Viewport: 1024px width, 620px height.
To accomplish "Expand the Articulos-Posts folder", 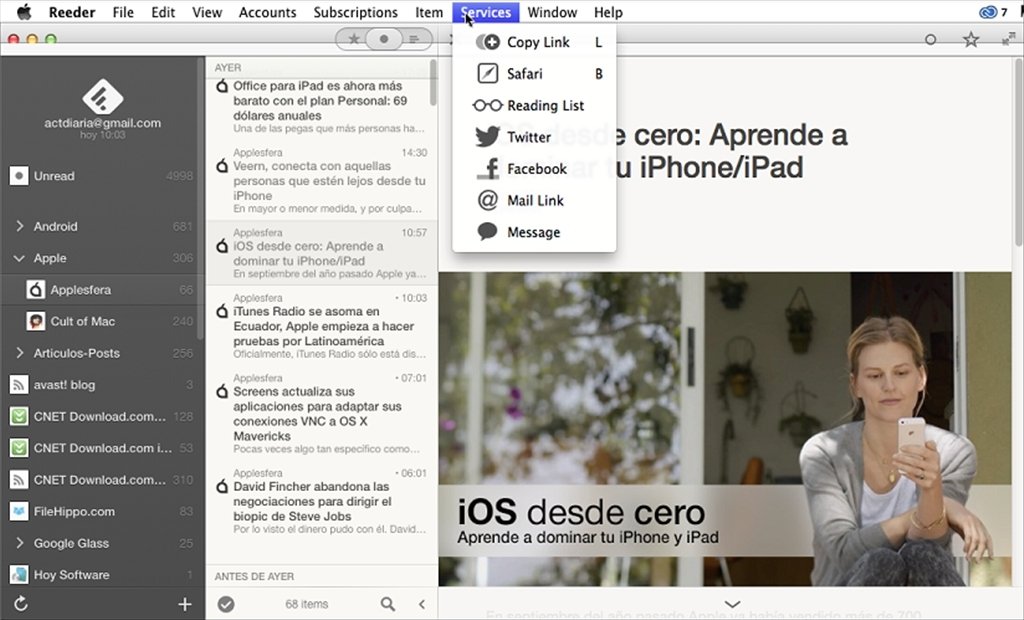I will [19, 353].
